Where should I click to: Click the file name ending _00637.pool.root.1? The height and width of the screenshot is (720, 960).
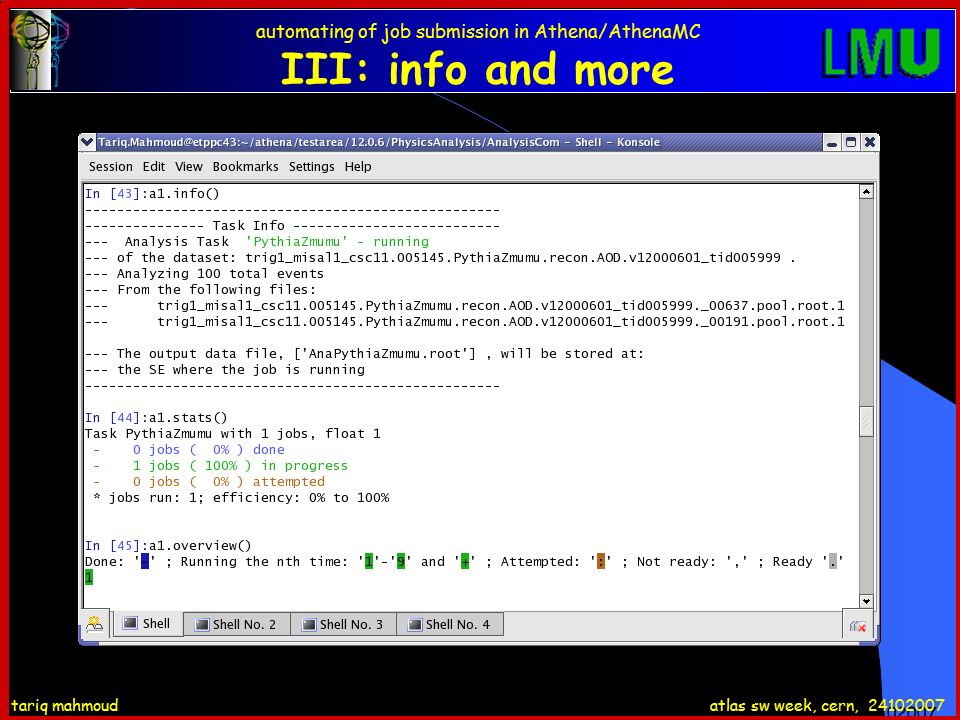point(501,306)
